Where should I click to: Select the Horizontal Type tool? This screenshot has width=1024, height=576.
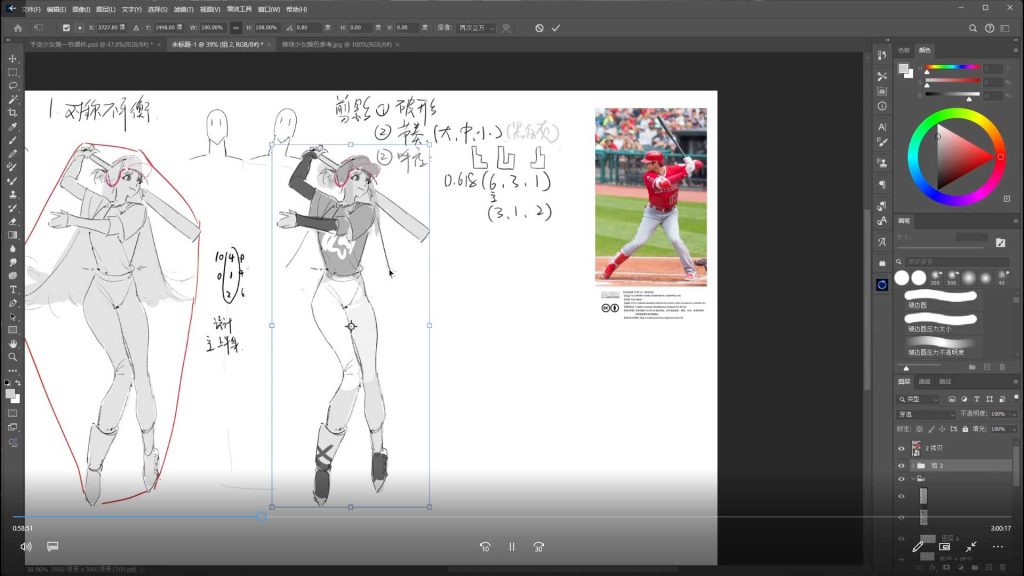[12, 289]
